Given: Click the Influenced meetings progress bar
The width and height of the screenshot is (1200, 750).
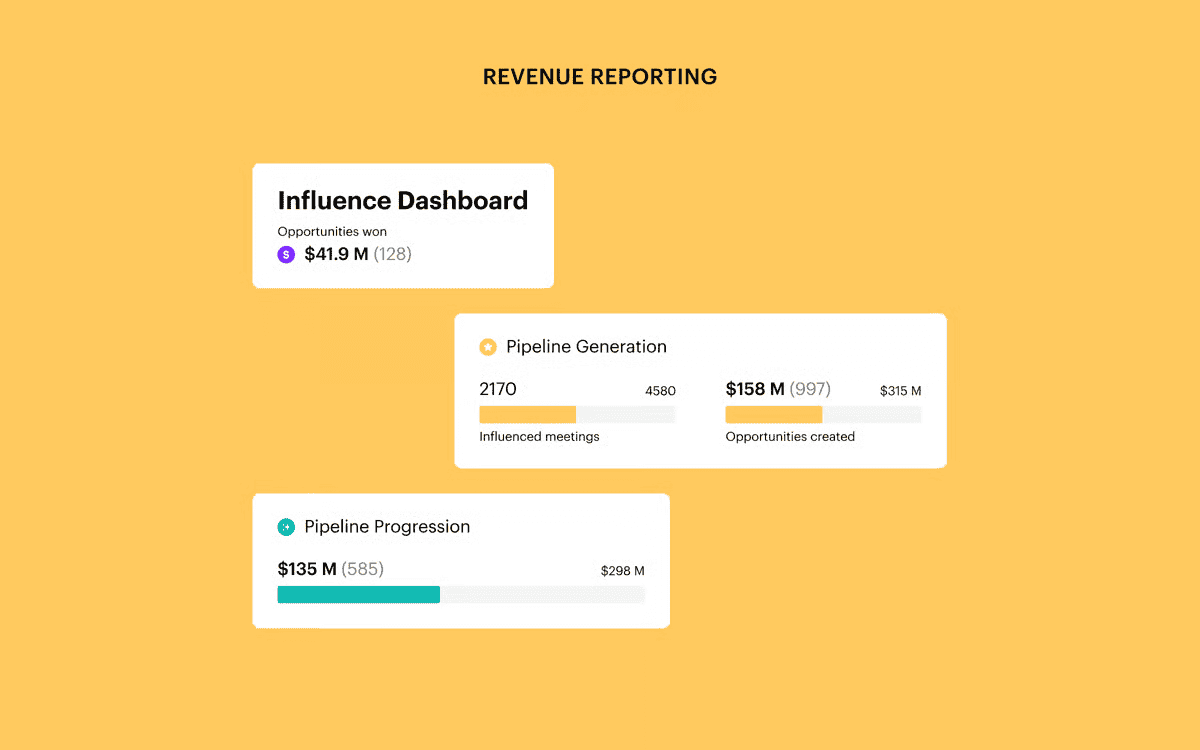Looking at the screenshot, I should click(x=577, y=415).
